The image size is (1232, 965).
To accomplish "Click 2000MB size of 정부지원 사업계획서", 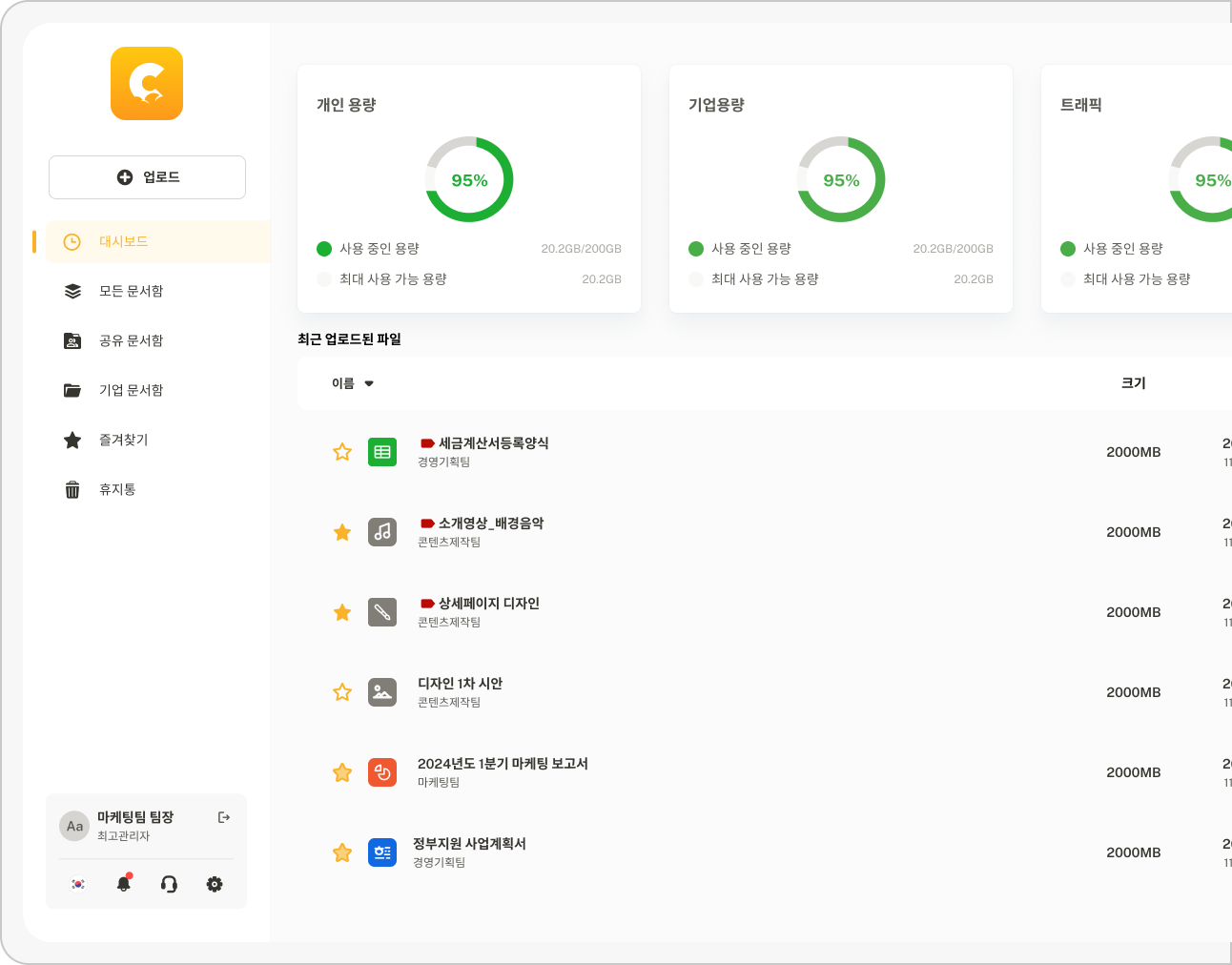I will (1134, 852).
